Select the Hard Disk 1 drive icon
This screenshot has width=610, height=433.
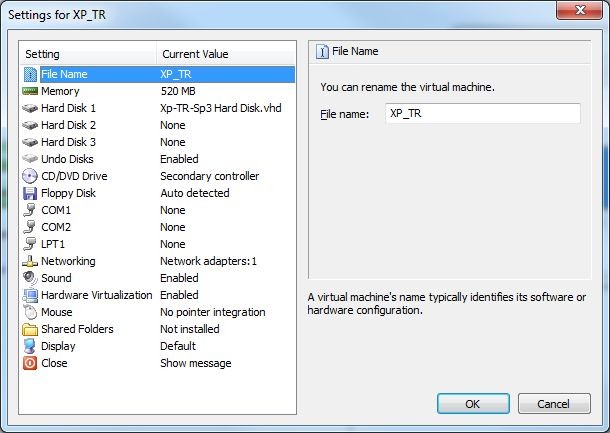tap(30, 108)
